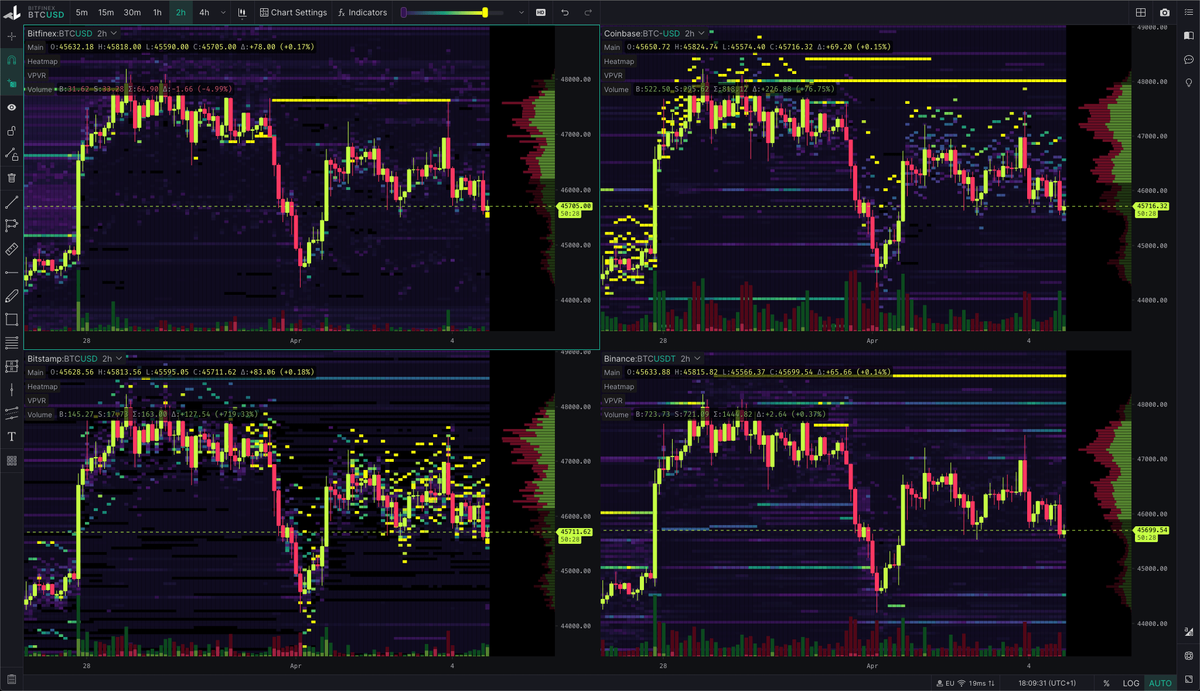
Task: Toggle the HD rendering button
Action: pos(541,13)
